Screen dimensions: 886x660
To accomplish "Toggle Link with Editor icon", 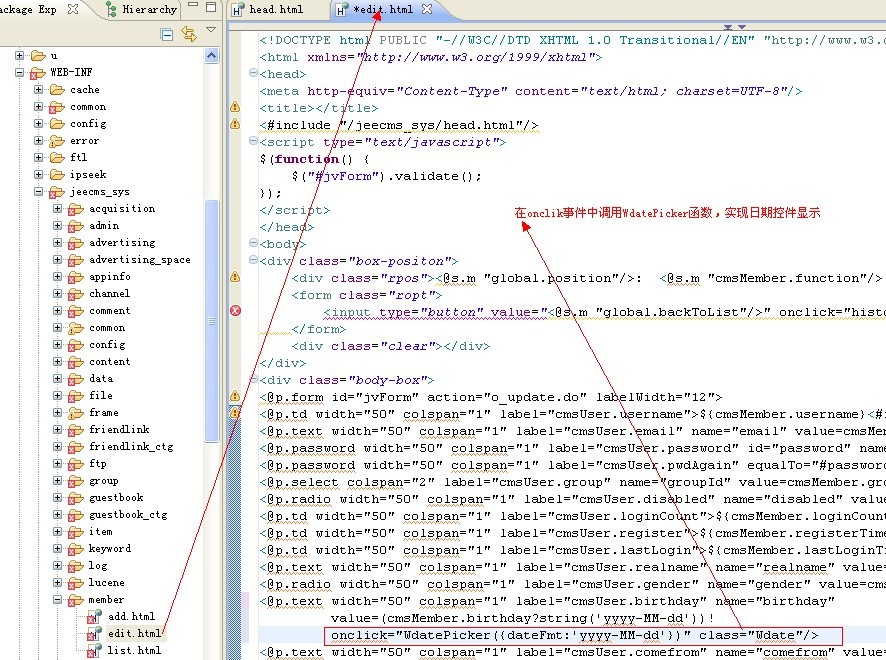I will [x=189, y=34].
